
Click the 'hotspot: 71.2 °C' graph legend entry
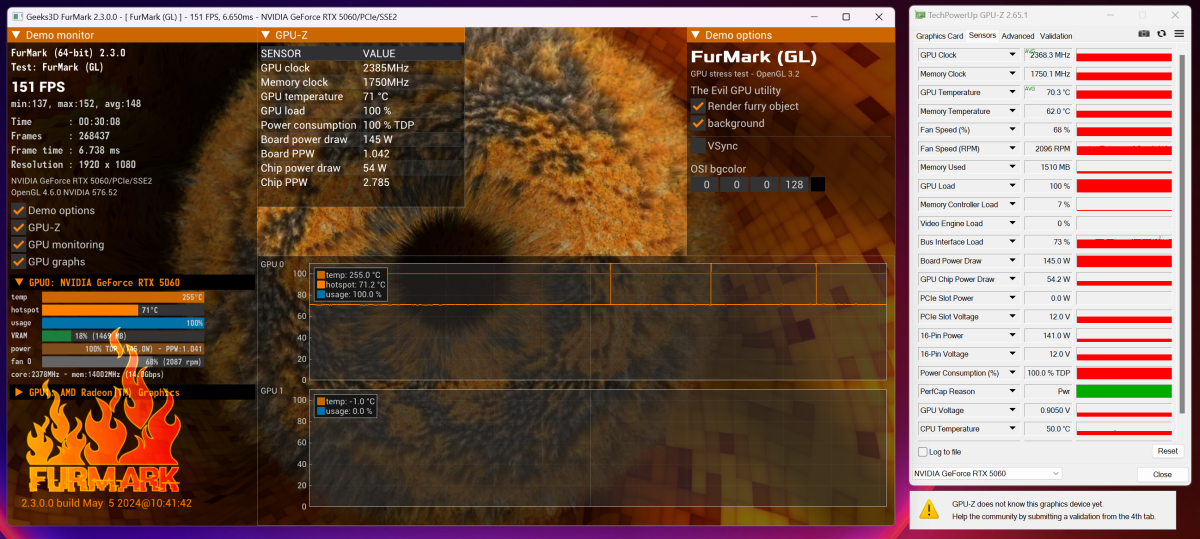click(x=351, y=285)
